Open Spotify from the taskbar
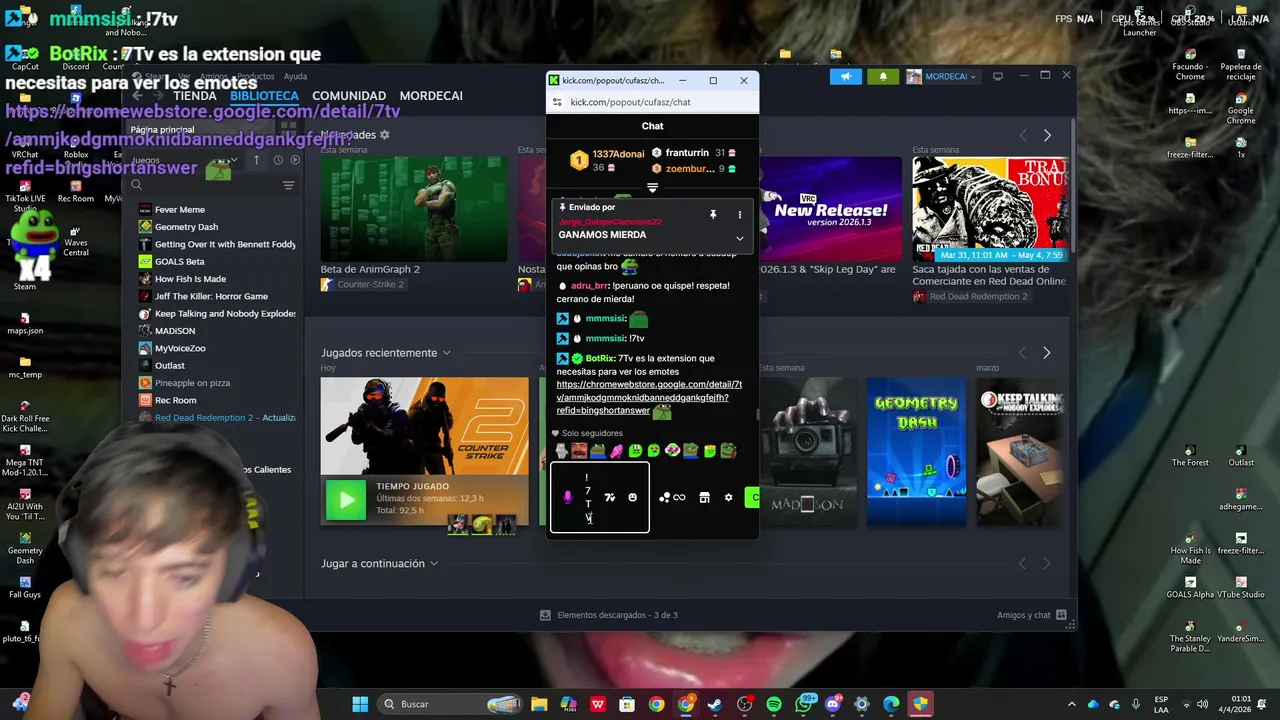This screenshot has height=720, width=1280. 774,704
